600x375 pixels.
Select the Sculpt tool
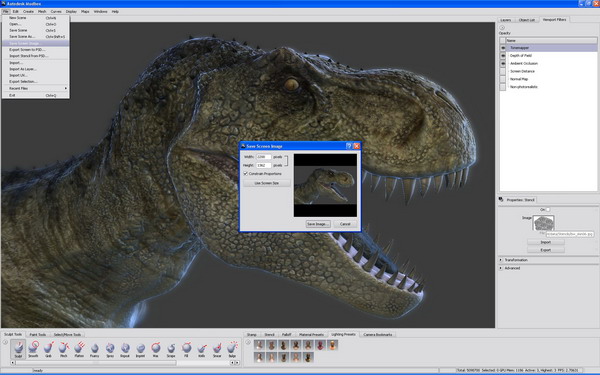[18, 349]
